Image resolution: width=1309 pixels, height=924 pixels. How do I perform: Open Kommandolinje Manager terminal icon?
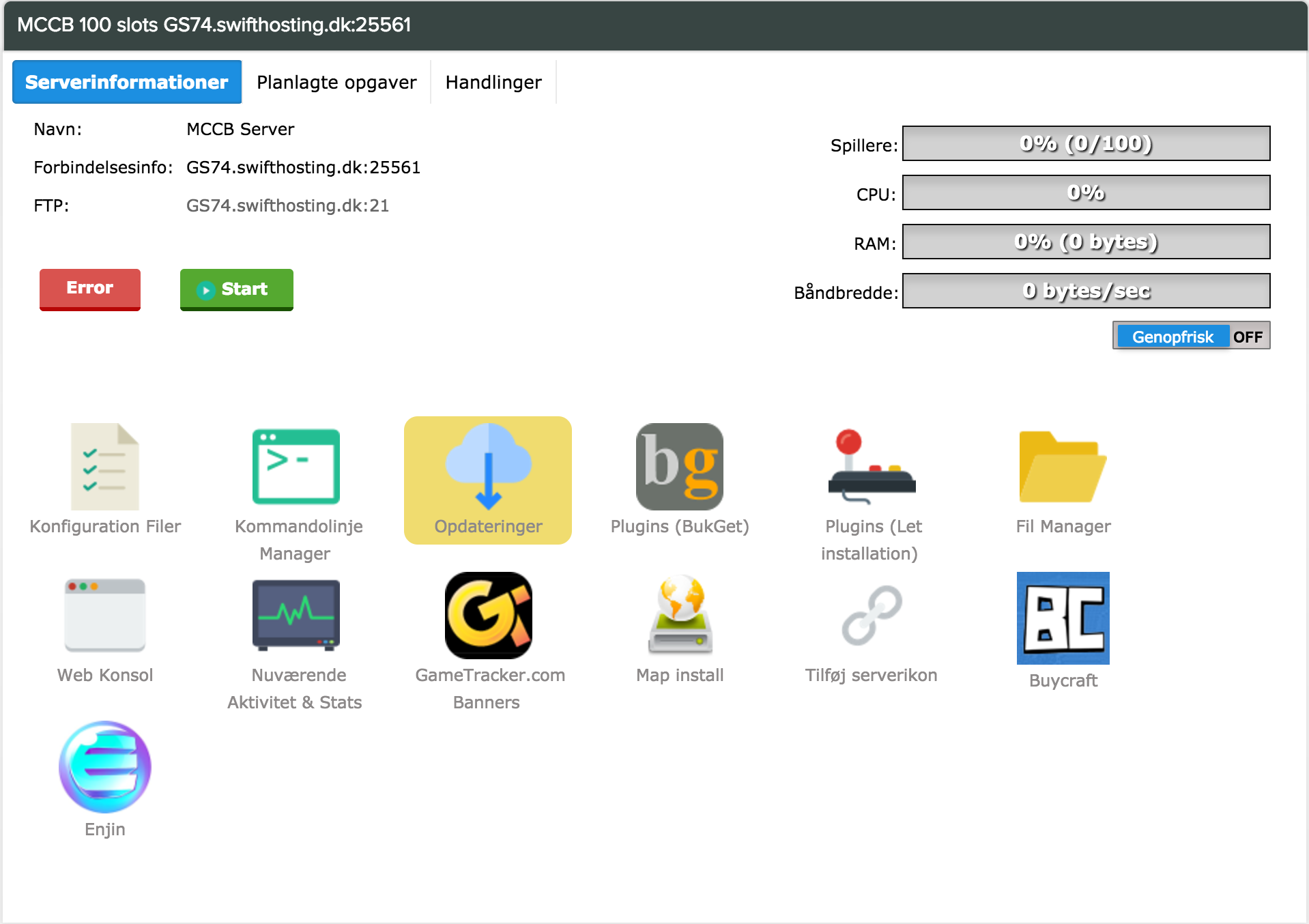click(x=296, y=467)
